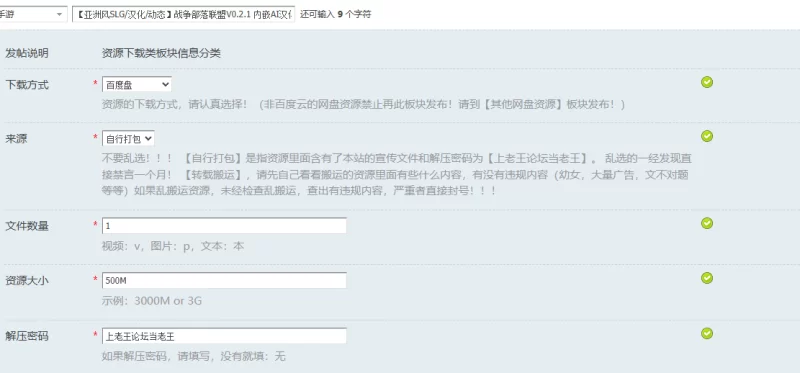The image size is (800, 373).
Task: Click the green checkmark for 解压密码
Action: pyautogui.click(x=707, y=334)
